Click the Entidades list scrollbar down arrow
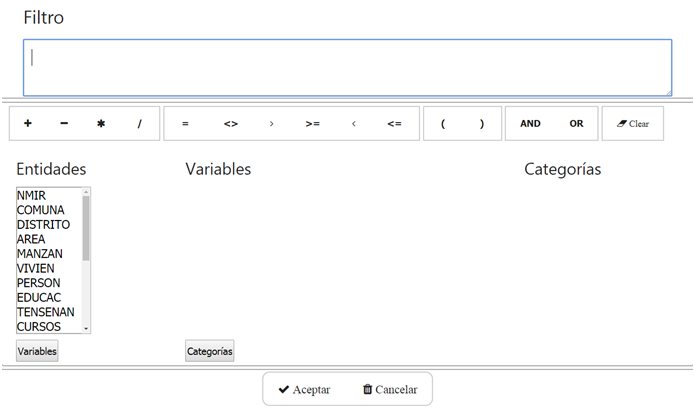The image size is (695, 412). click(86, 329)
